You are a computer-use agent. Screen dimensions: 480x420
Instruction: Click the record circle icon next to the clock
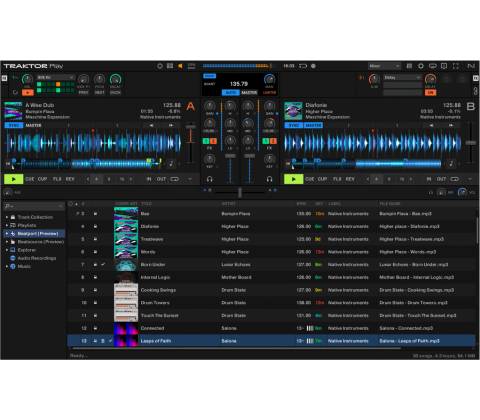click(x=313, y=66)
